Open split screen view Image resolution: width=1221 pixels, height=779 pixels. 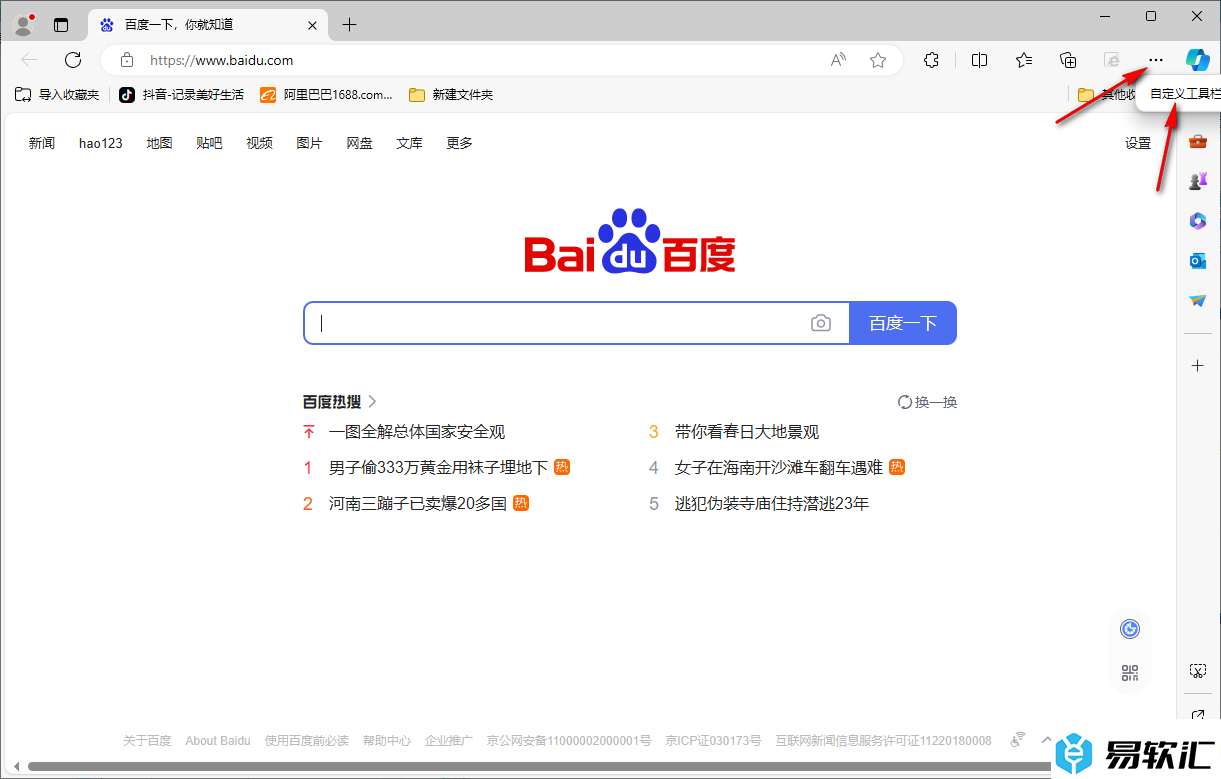click(x=979, y=60)
